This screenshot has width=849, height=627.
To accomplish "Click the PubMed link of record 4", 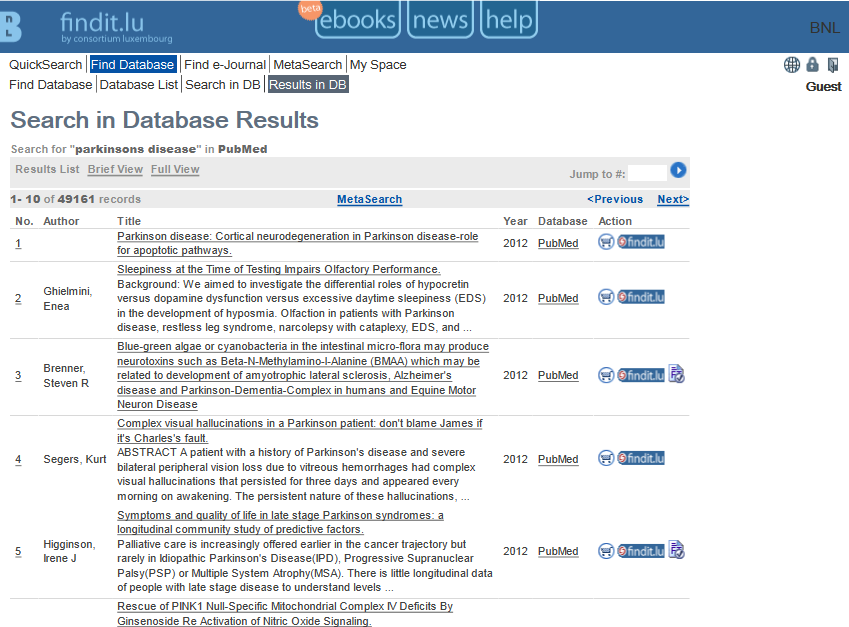I will click(x=558, y=459).
